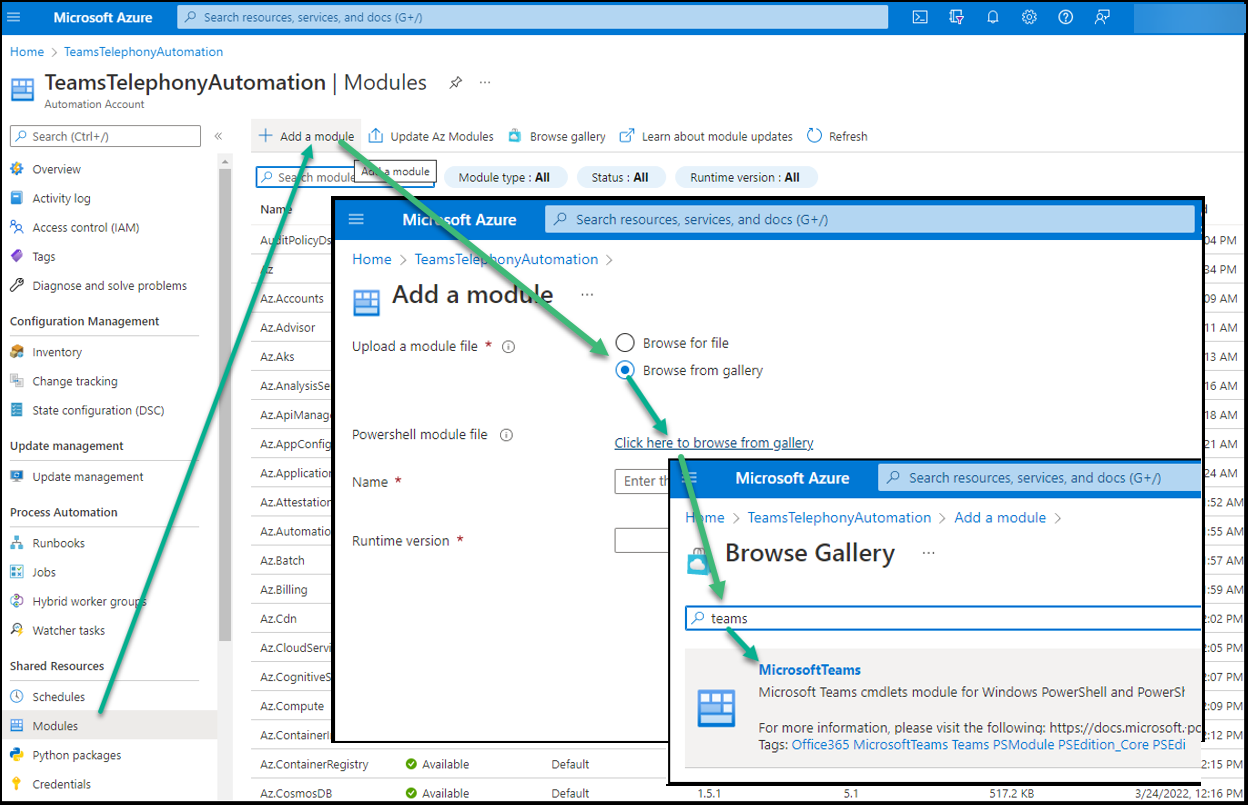This screenshot has width=1249, height=805.
Task: Click Add a module in the toolbar
Action: (307, 136)
